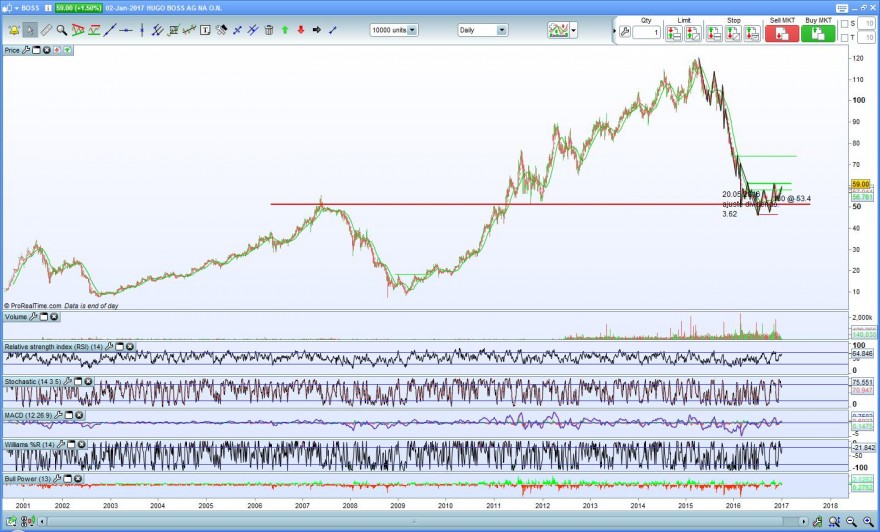Click the candlestick settings icon bottom left
Image resolution: width=880 pixels, height=532 pixels.
pos(28,521)
